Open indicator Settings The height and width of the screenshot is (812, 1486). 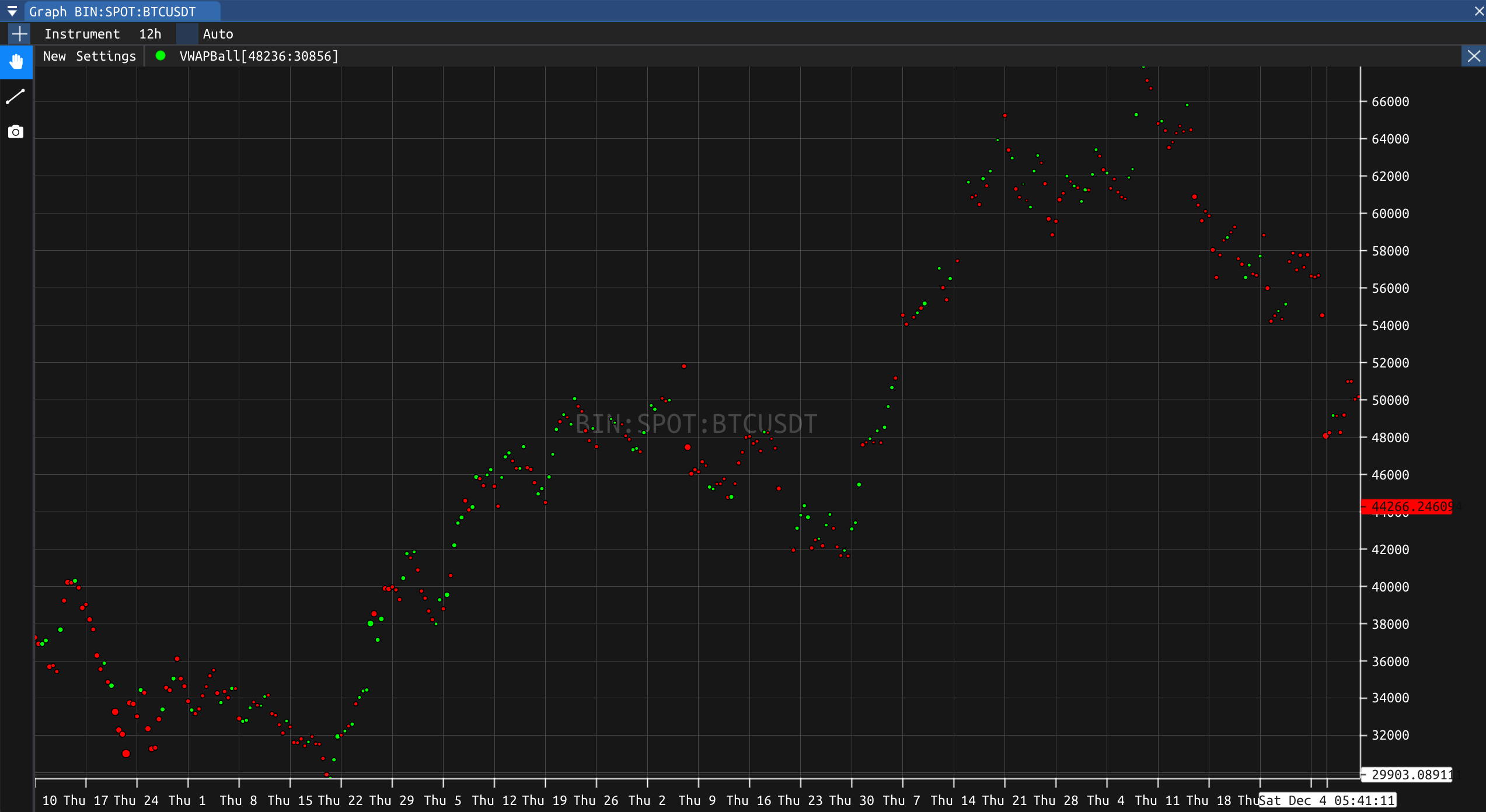(106, 56)
